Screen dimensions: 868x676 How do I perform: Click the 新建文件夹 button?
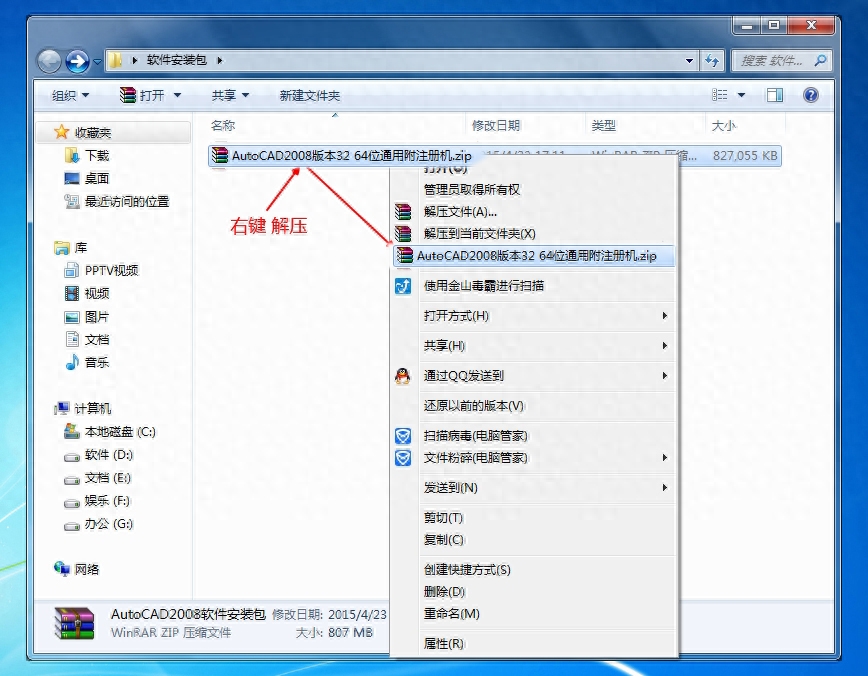click(309, 95)
